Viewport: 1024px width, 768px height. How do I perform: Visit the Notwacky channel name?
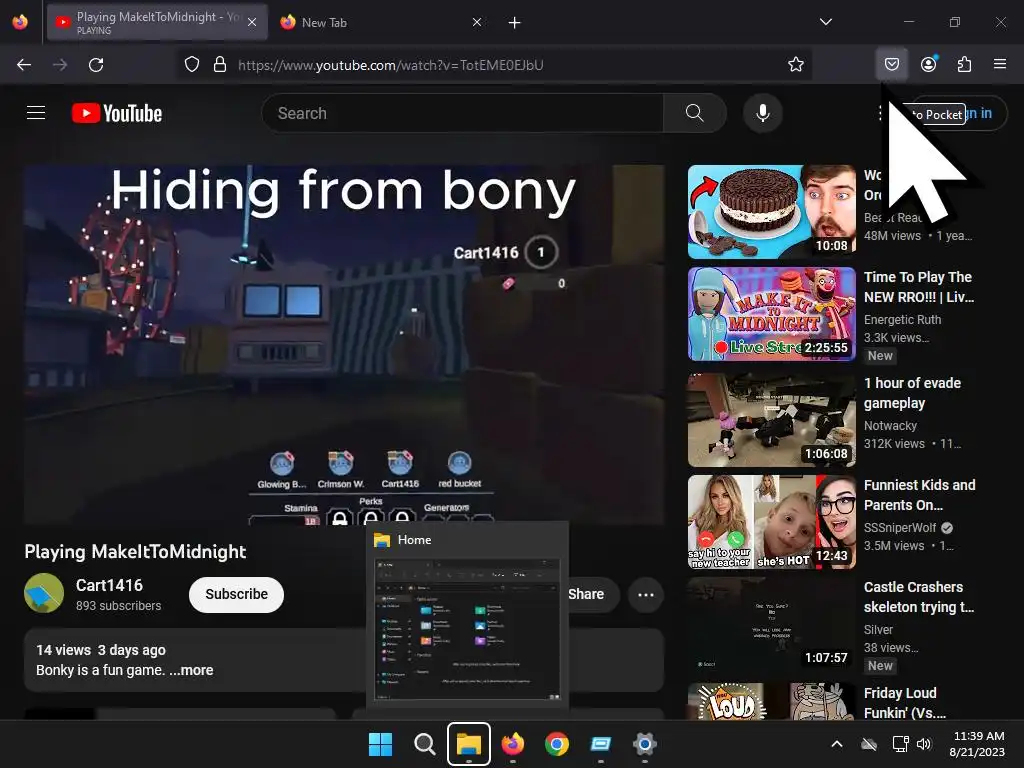890,426
